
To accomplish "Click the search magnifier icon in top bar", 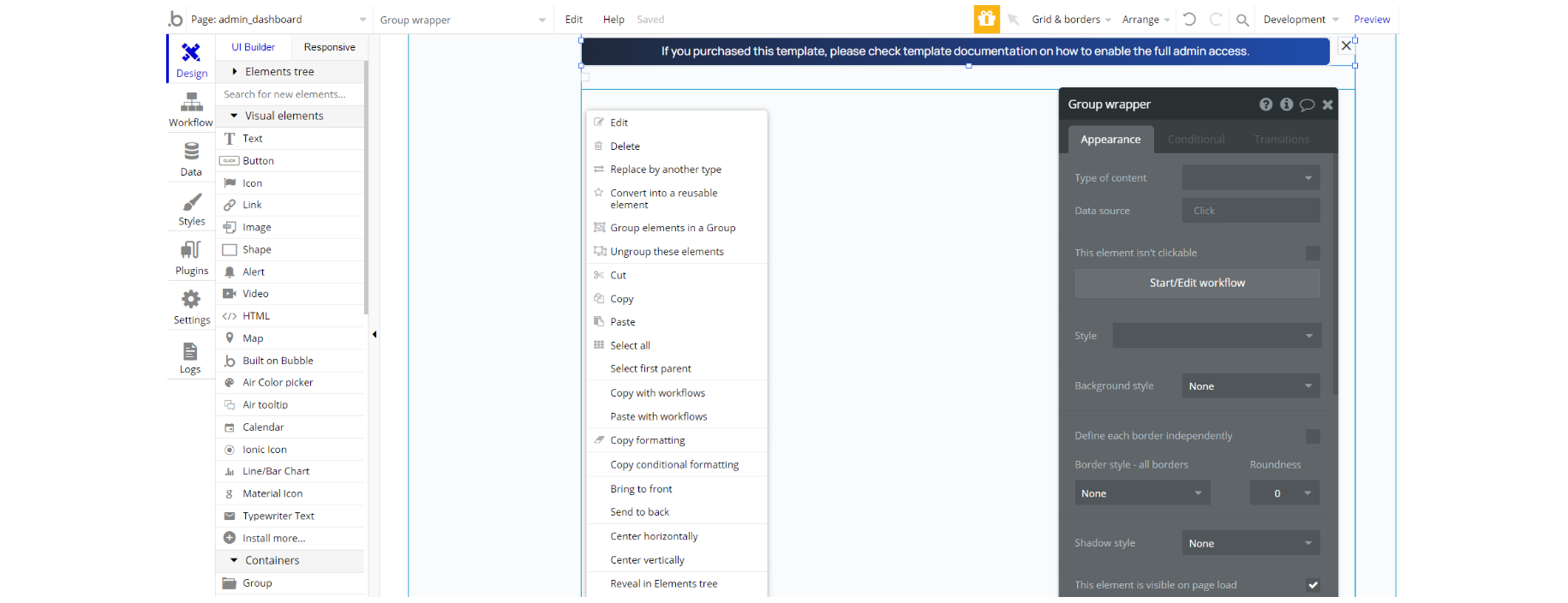I will (x=1242, y=20).
